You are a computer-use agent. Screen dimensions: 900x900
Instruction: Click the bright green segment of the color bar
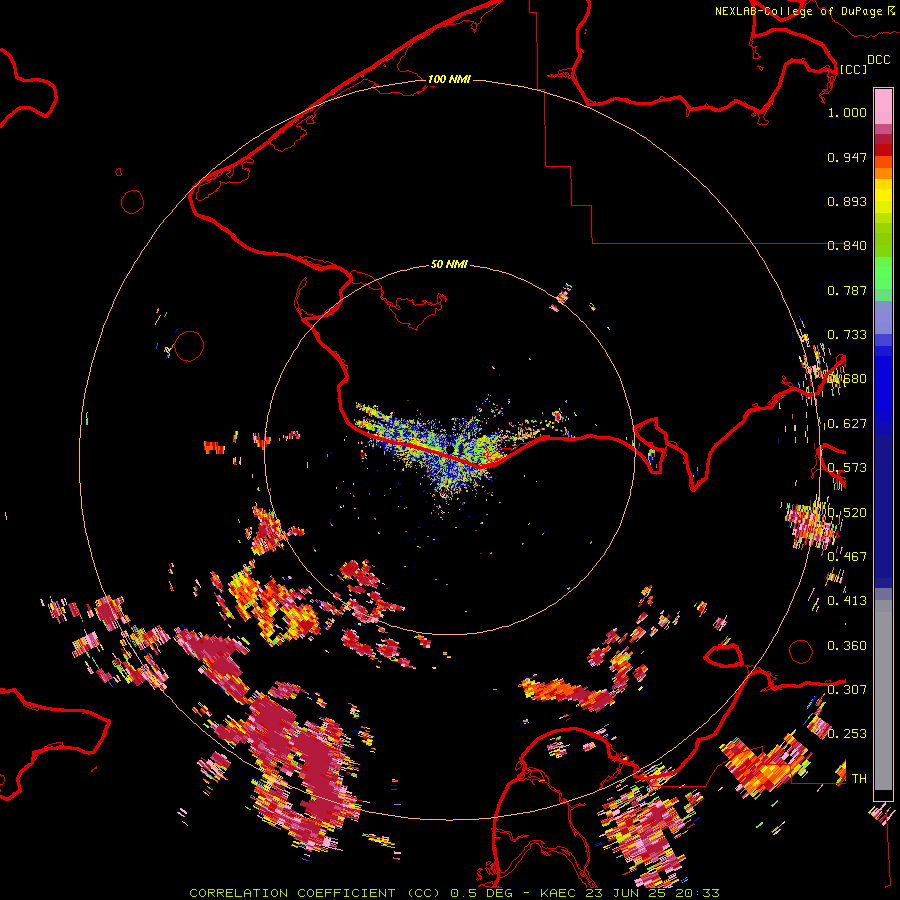click(883, 273)
